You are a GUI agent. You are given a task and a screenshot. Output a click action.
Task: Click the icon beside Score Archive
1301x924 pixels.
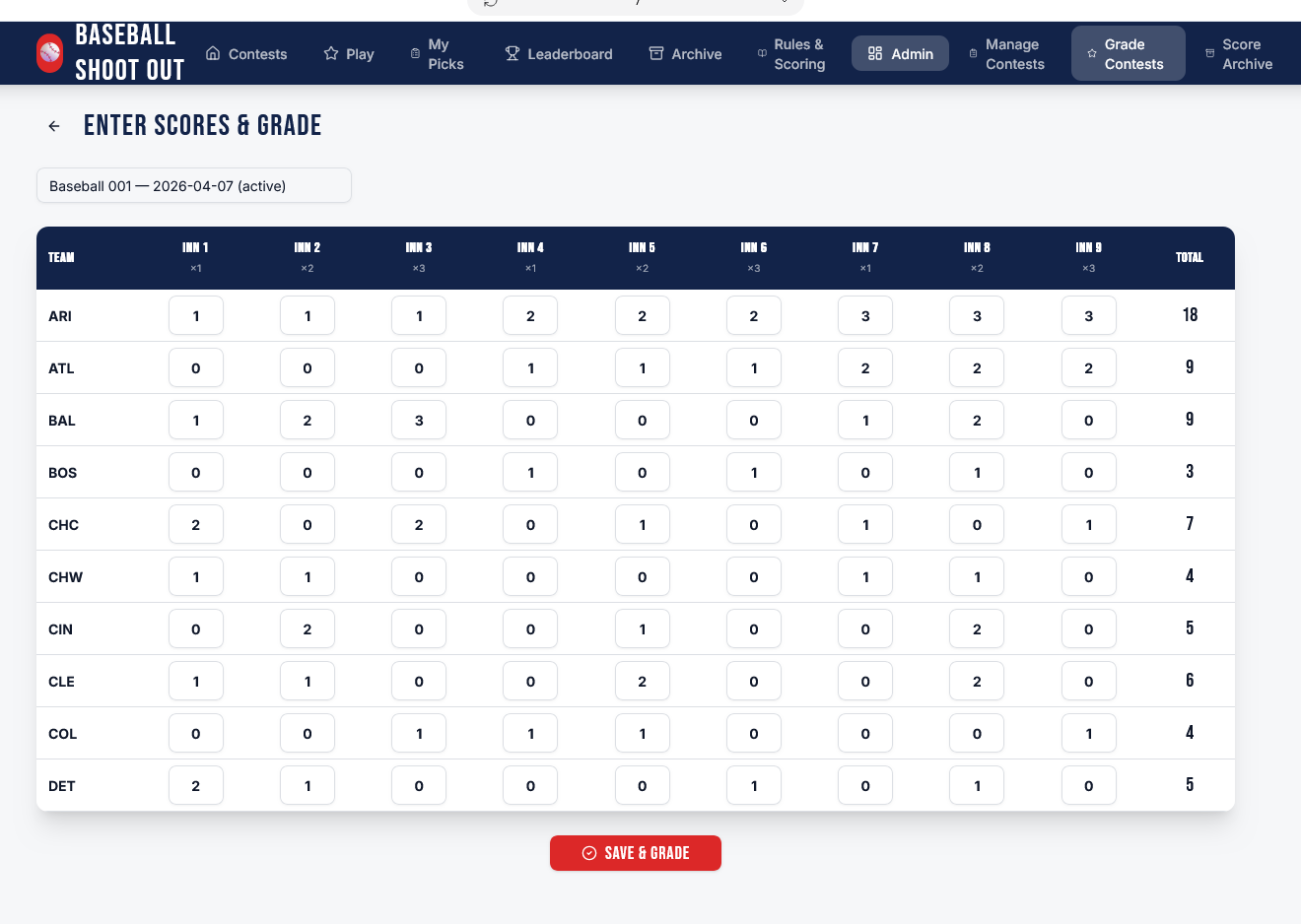point(1209,53)
